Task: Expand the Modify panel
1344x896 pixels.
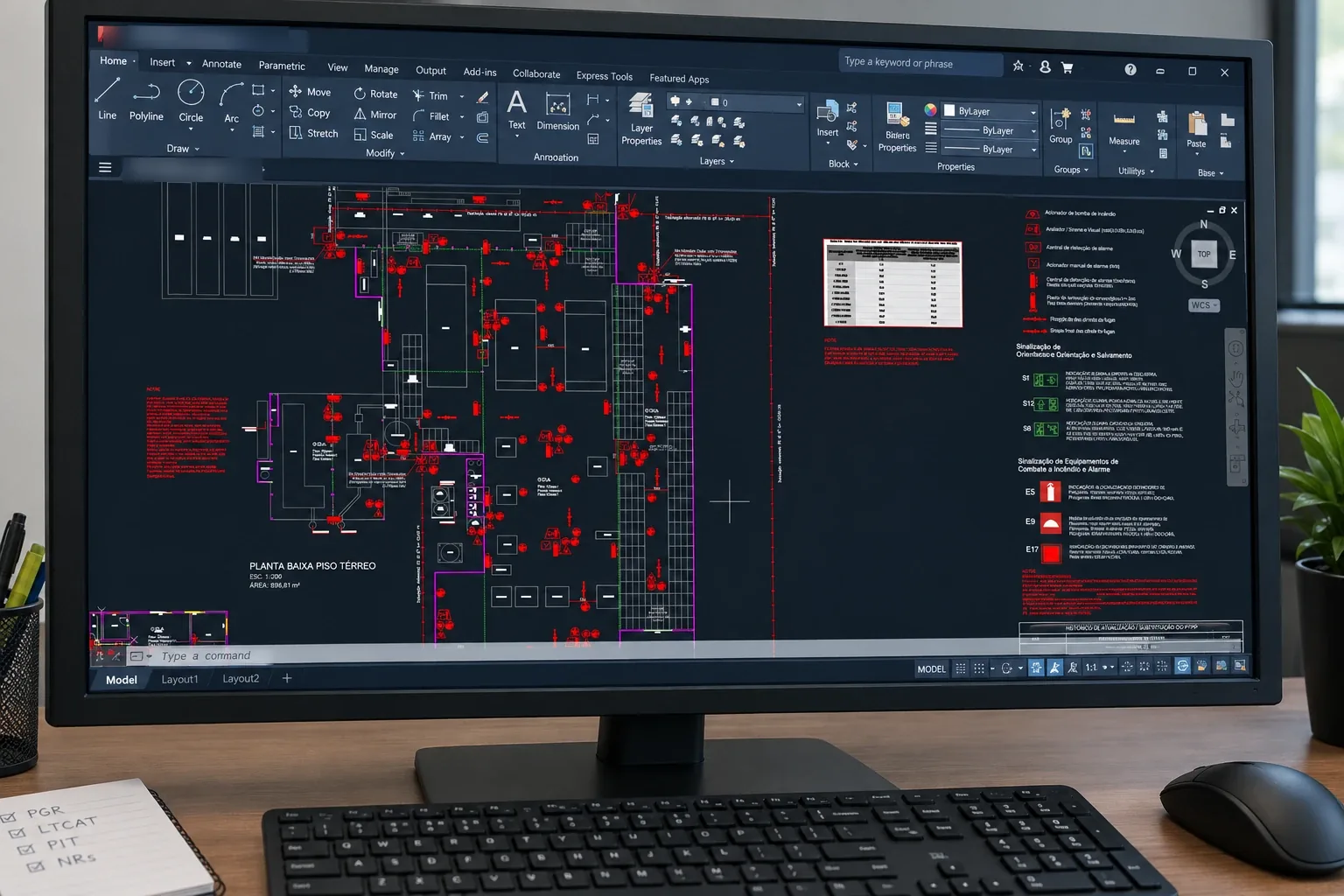Action: point(385,153)
